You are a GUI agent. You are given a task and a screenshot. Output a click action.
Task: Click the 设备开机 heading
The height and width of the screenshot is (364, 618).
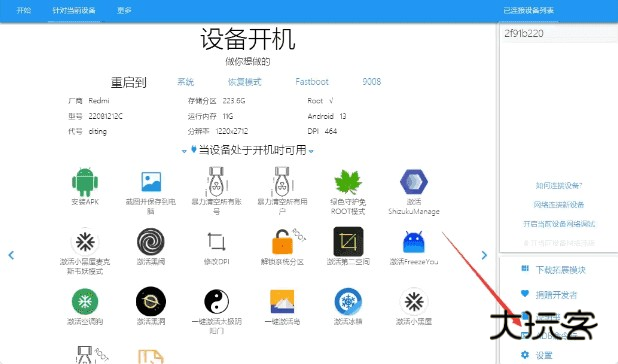(x=248, y=39)
